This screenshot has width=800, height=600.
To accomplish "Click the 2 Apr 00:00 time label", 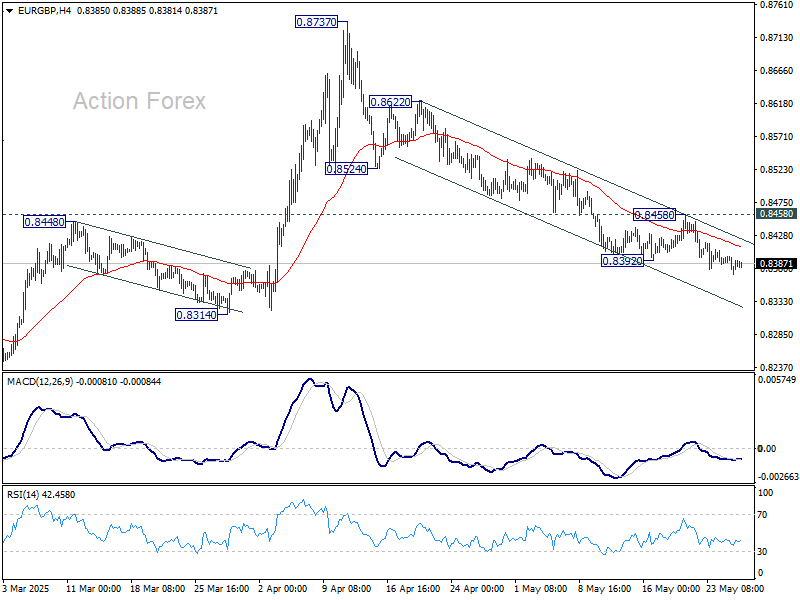I will 283,589.
